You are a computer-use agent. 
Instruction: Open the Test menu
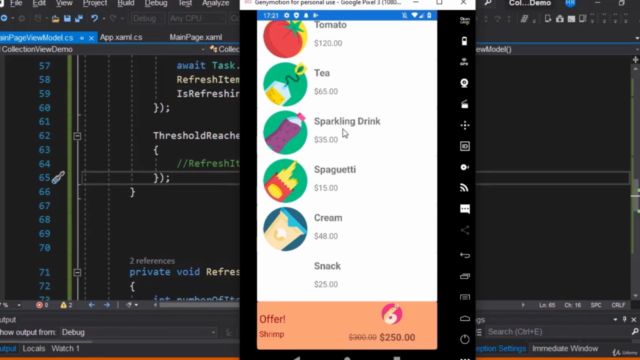tap(185, 3)
